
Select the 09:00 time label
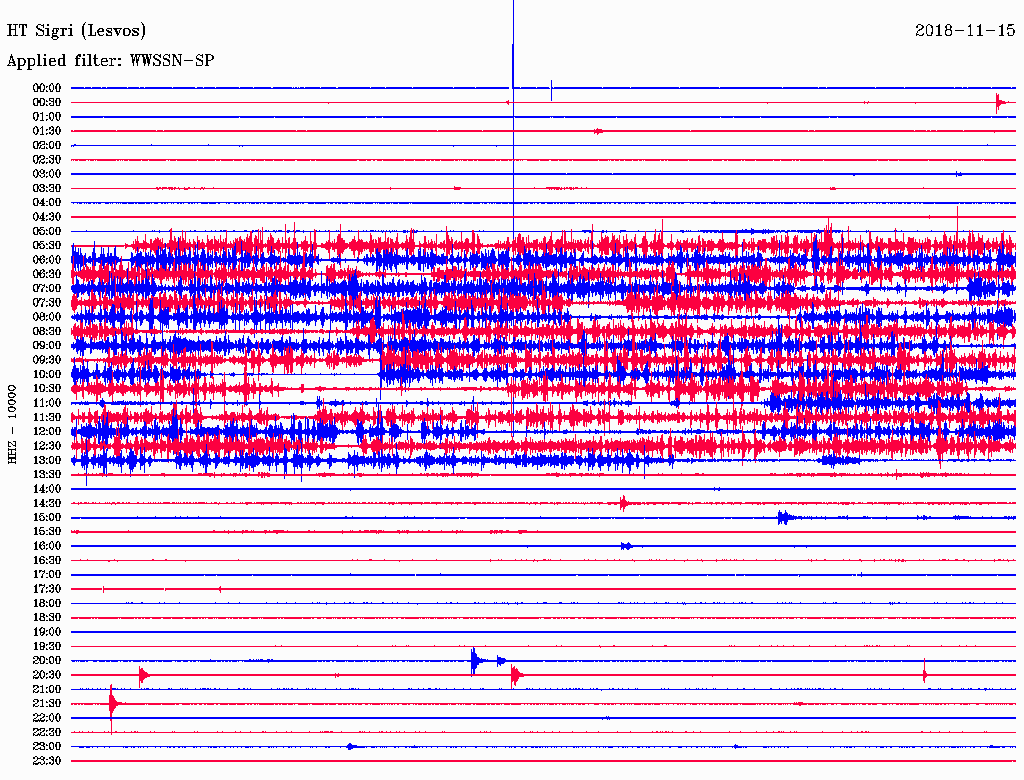pos(47,346)
